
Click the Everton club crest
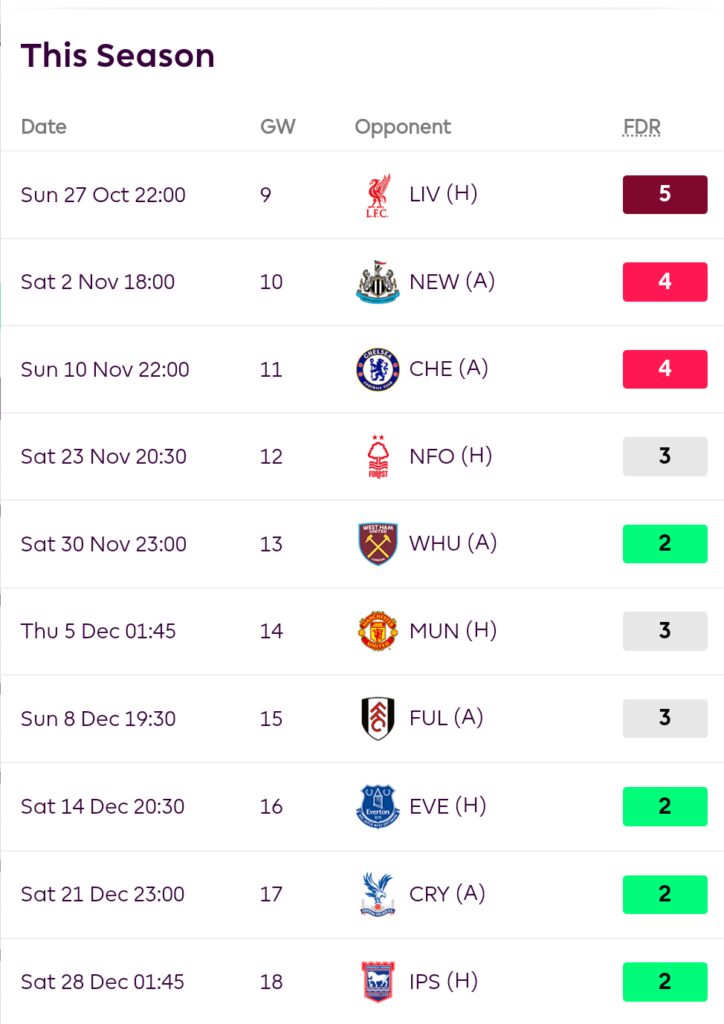(x=378, y=807)
